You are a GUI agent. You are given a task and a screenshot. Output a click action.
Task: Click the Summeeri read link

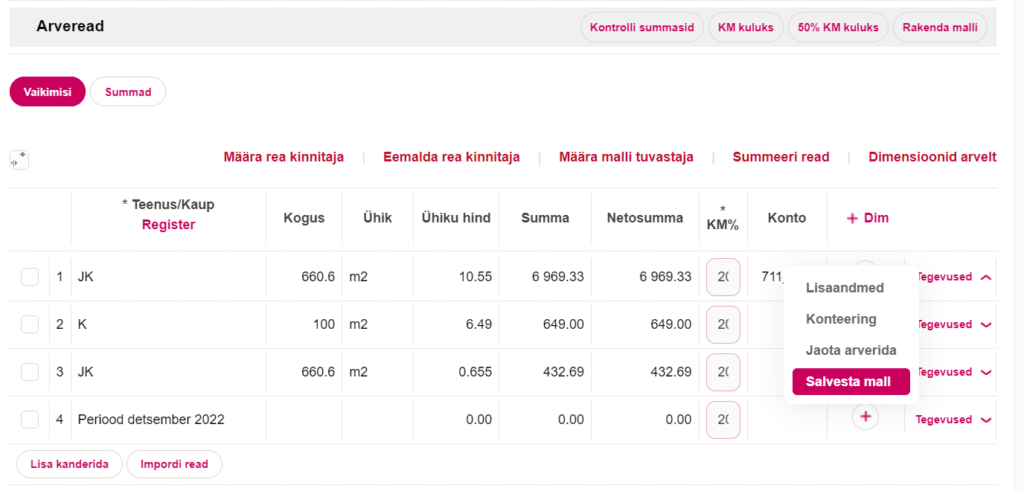780,157
